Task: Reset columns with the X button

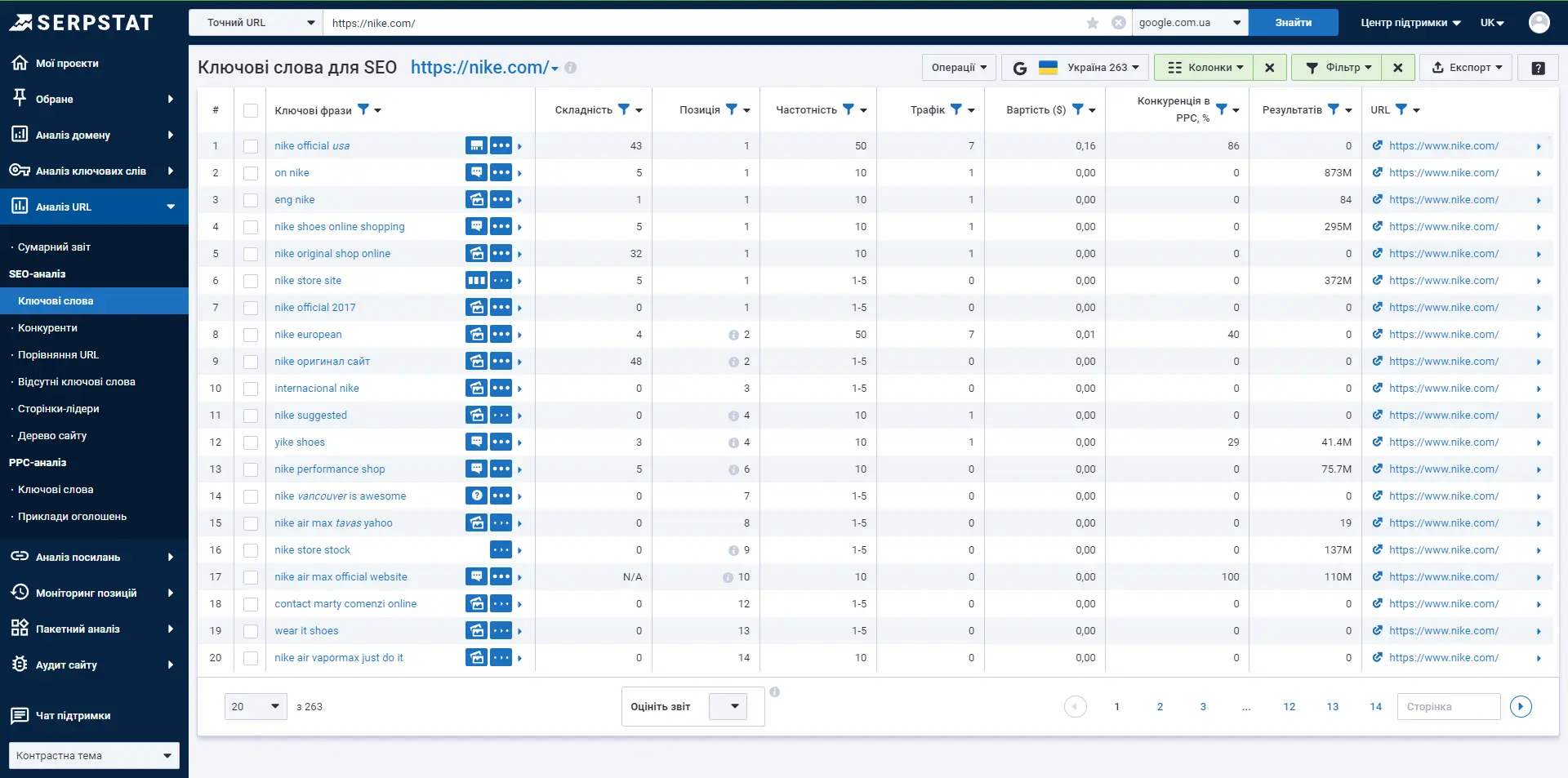Action: tap(1270, 68)
